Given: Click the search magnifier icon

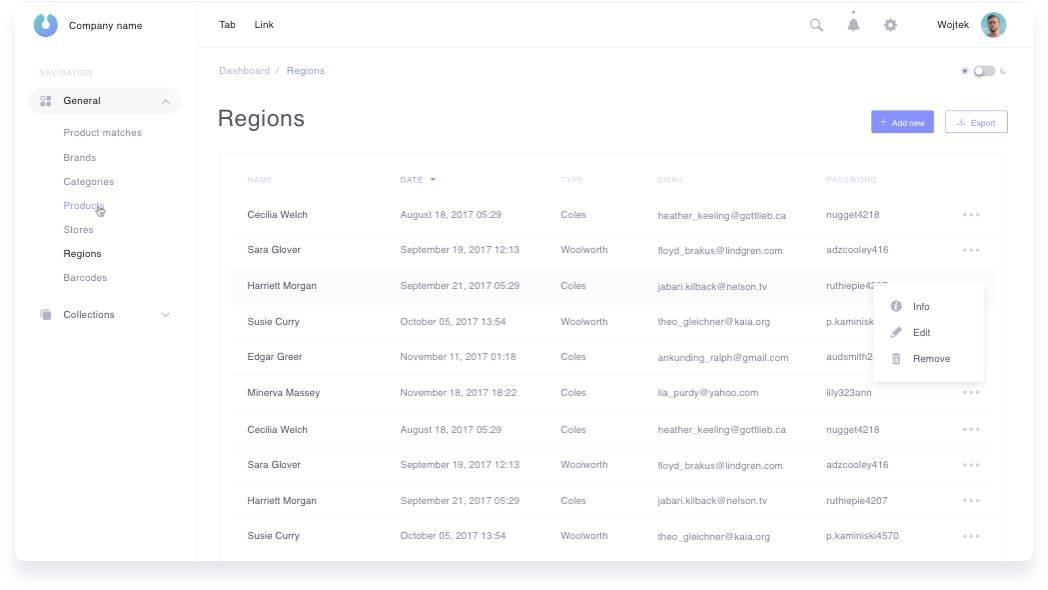Looking at the screenshot, I should pyautogui.click(x=816, y=25).
